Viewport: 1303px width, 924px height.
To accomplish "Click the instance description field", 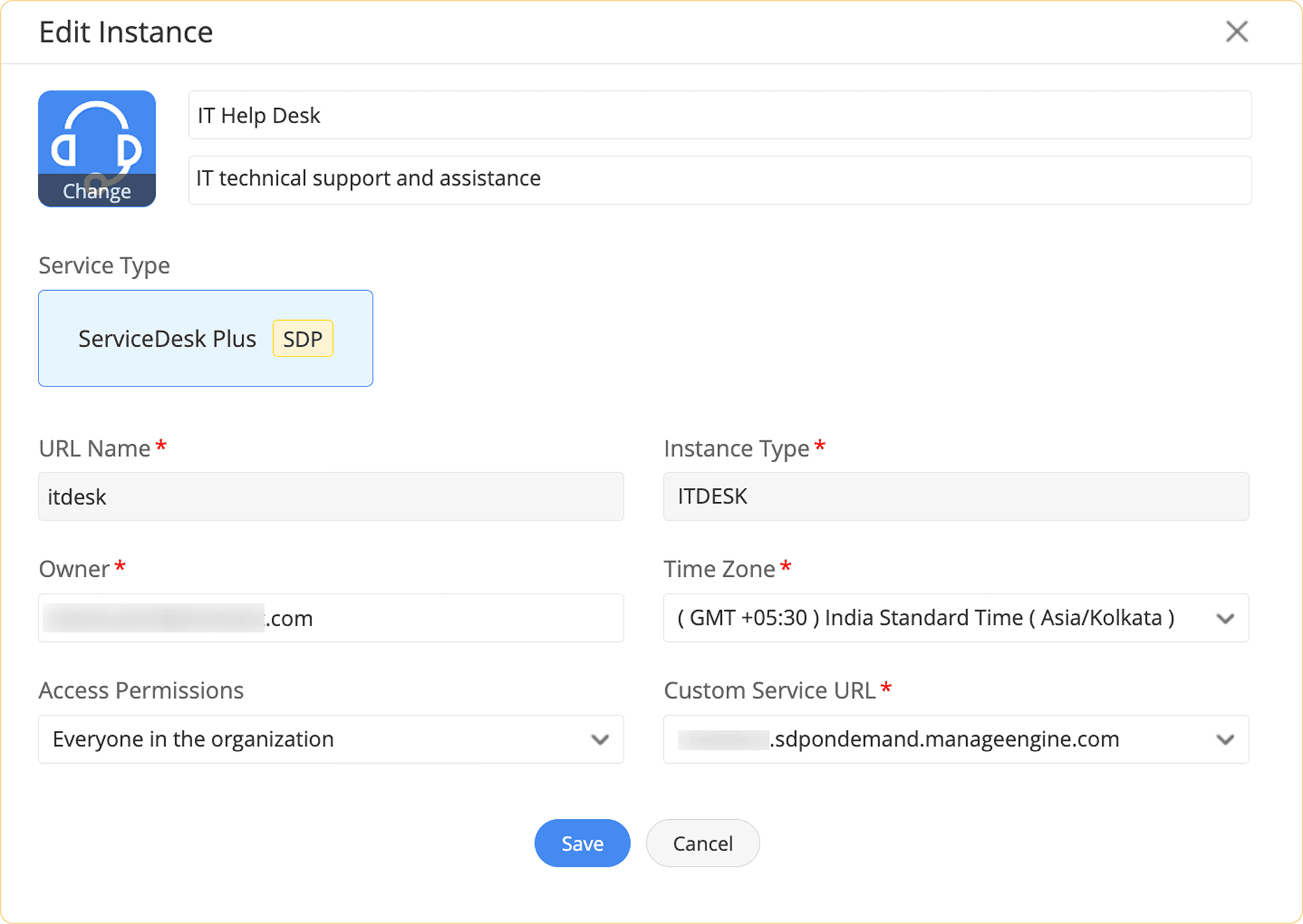I will (x=719, y=179).
